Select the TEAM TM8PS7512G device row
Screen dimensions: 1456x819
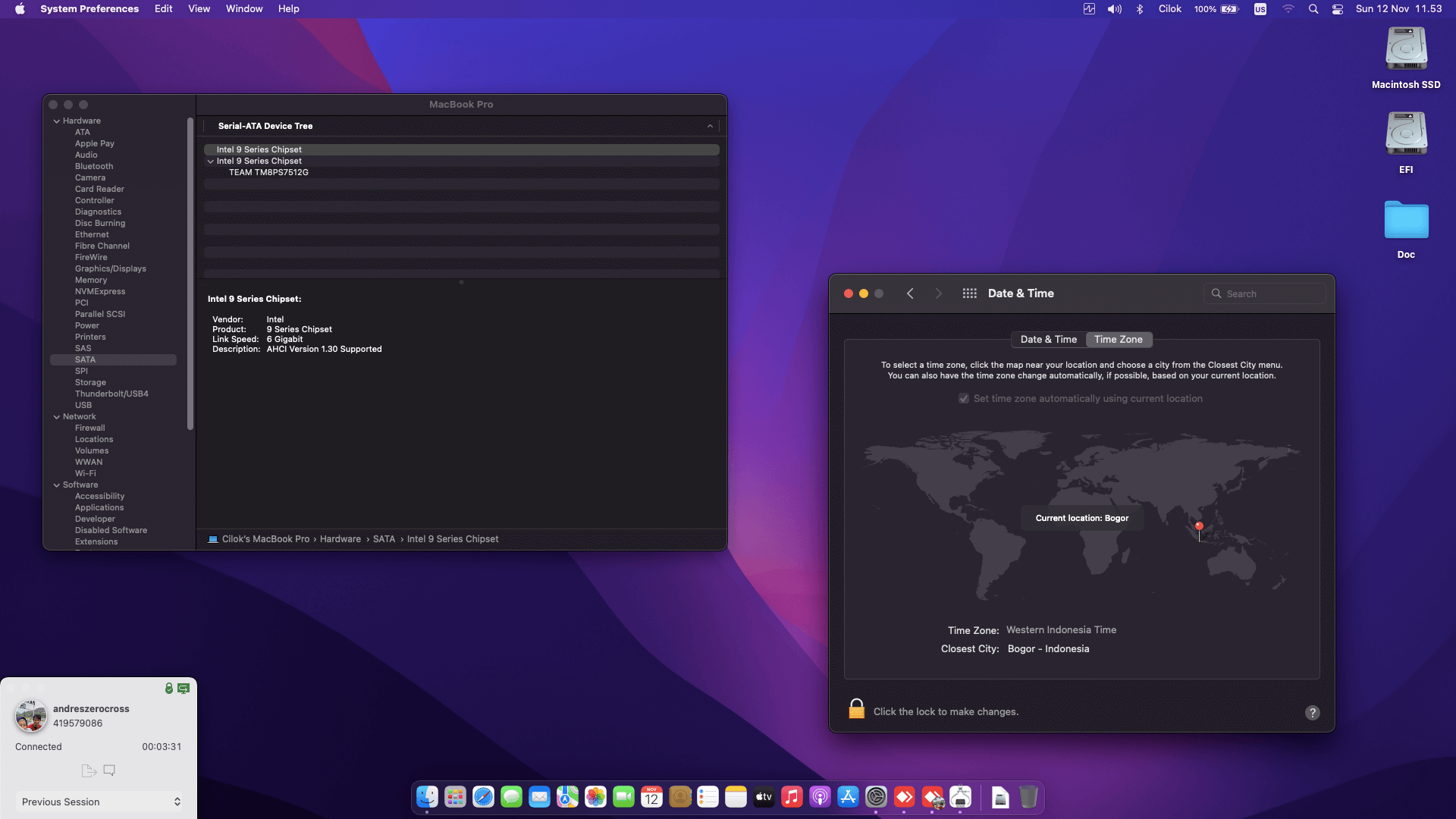461,173
